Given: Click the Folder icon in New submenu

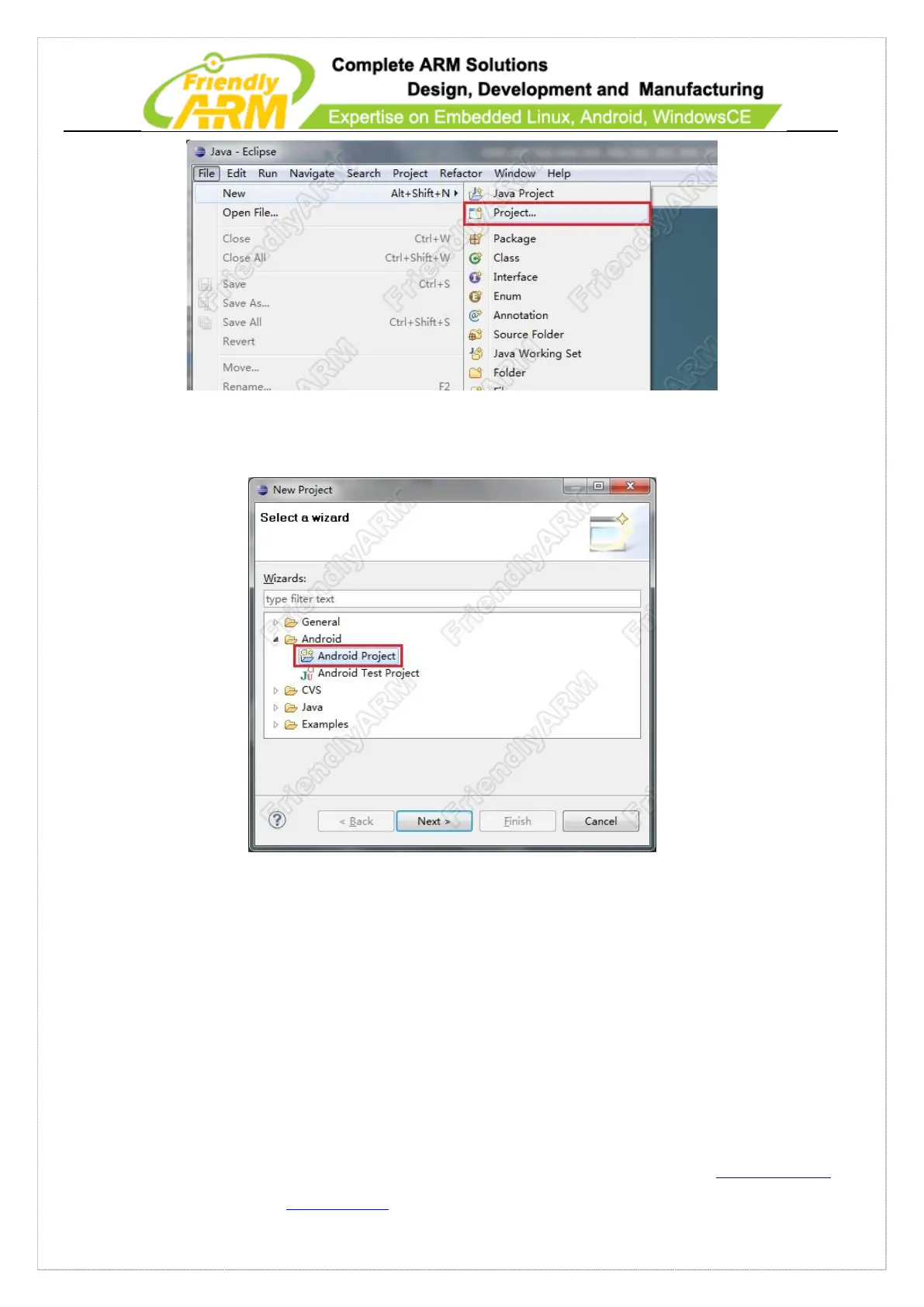Looking at the screenshot, I should (x=476, y=373).
